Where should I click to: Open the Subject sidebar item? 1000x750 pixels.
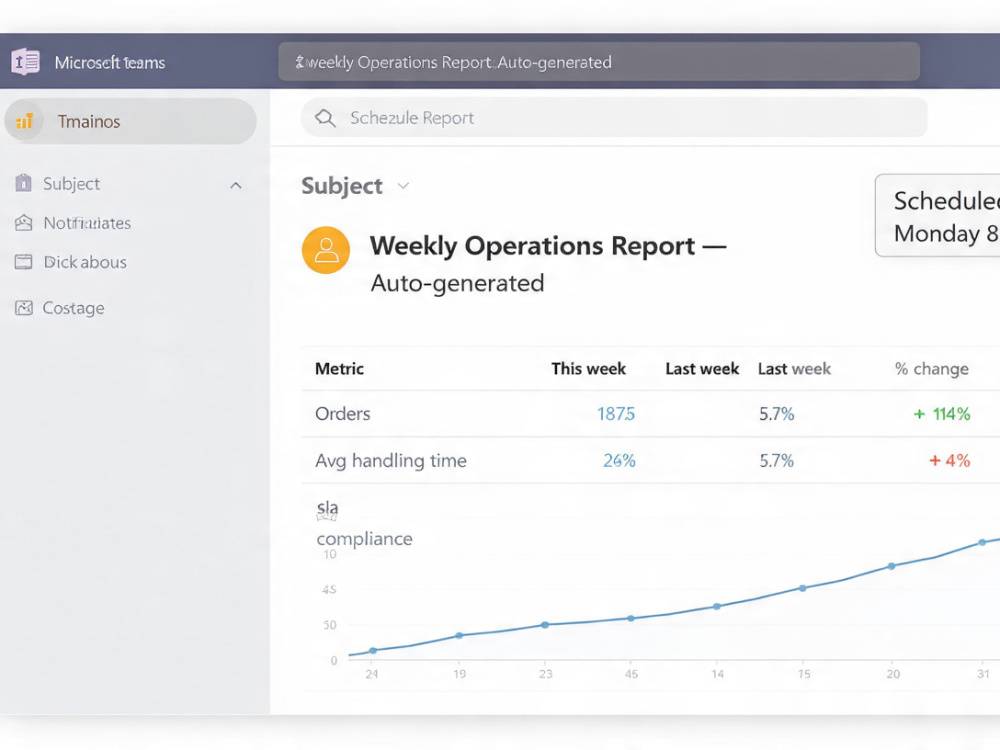71,184
